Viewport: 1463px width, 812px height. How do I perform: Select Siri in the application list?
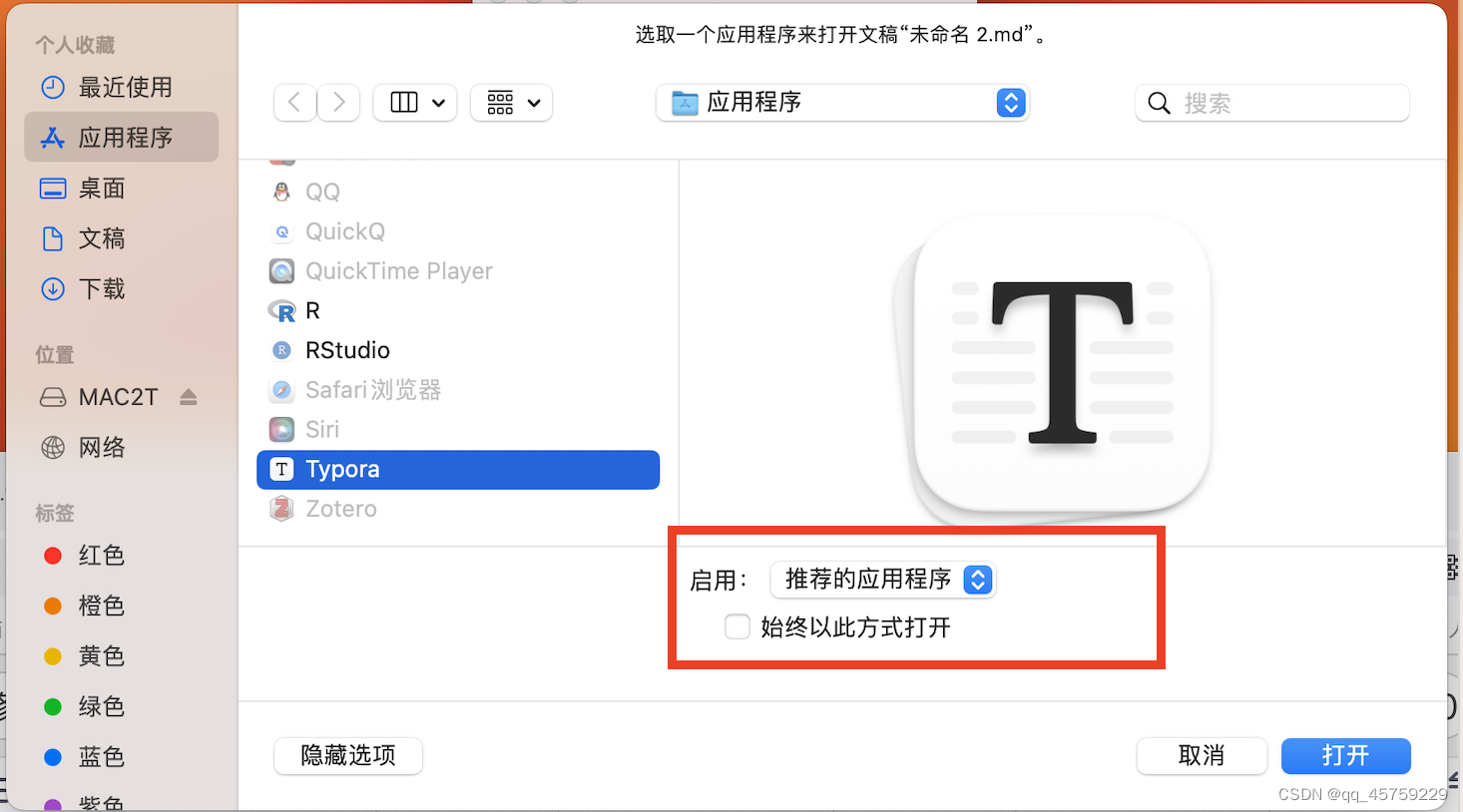458,430
